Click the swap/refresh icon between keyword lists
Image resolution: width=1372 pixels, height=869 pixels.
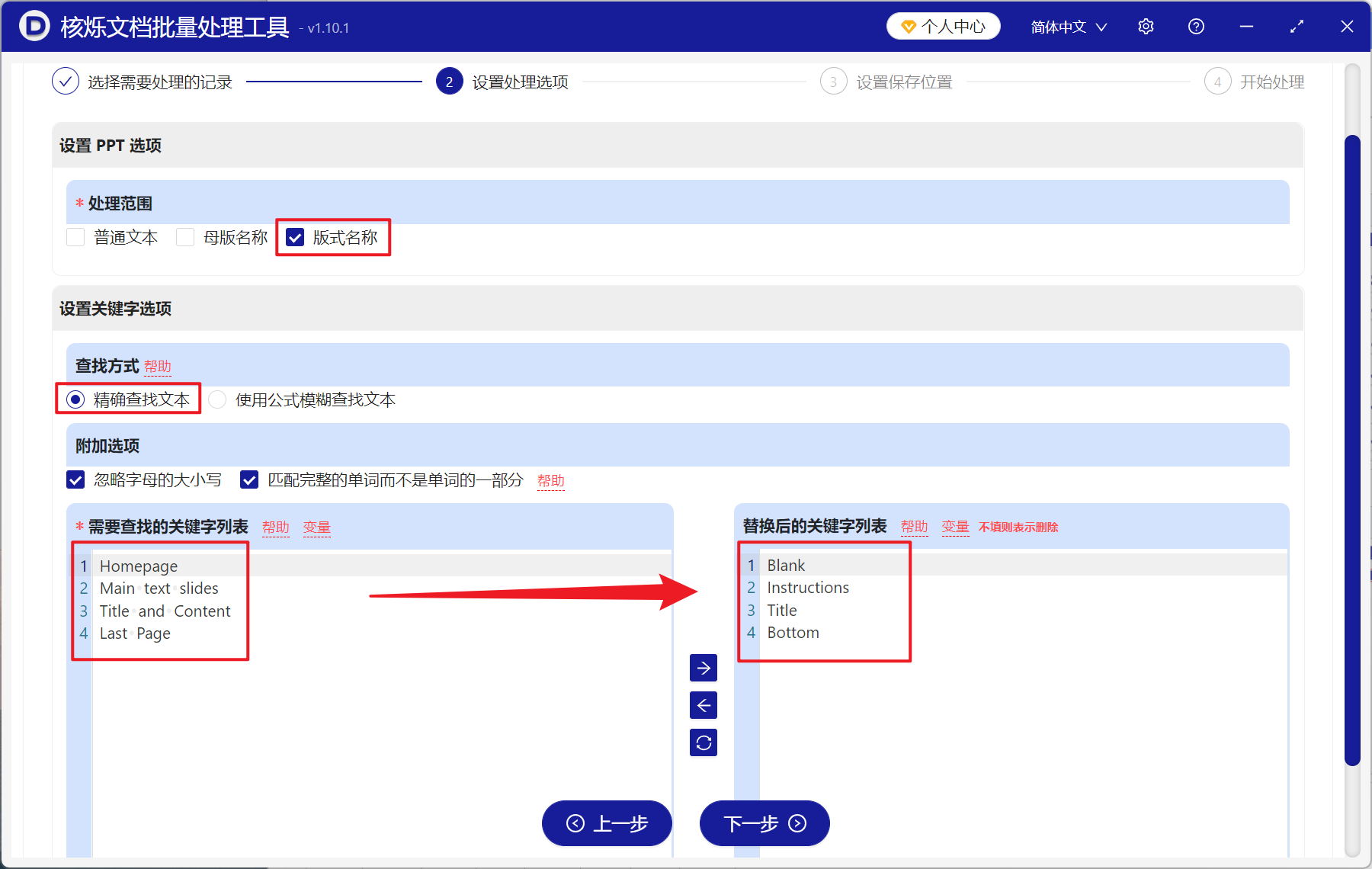[x=704, y=742]
